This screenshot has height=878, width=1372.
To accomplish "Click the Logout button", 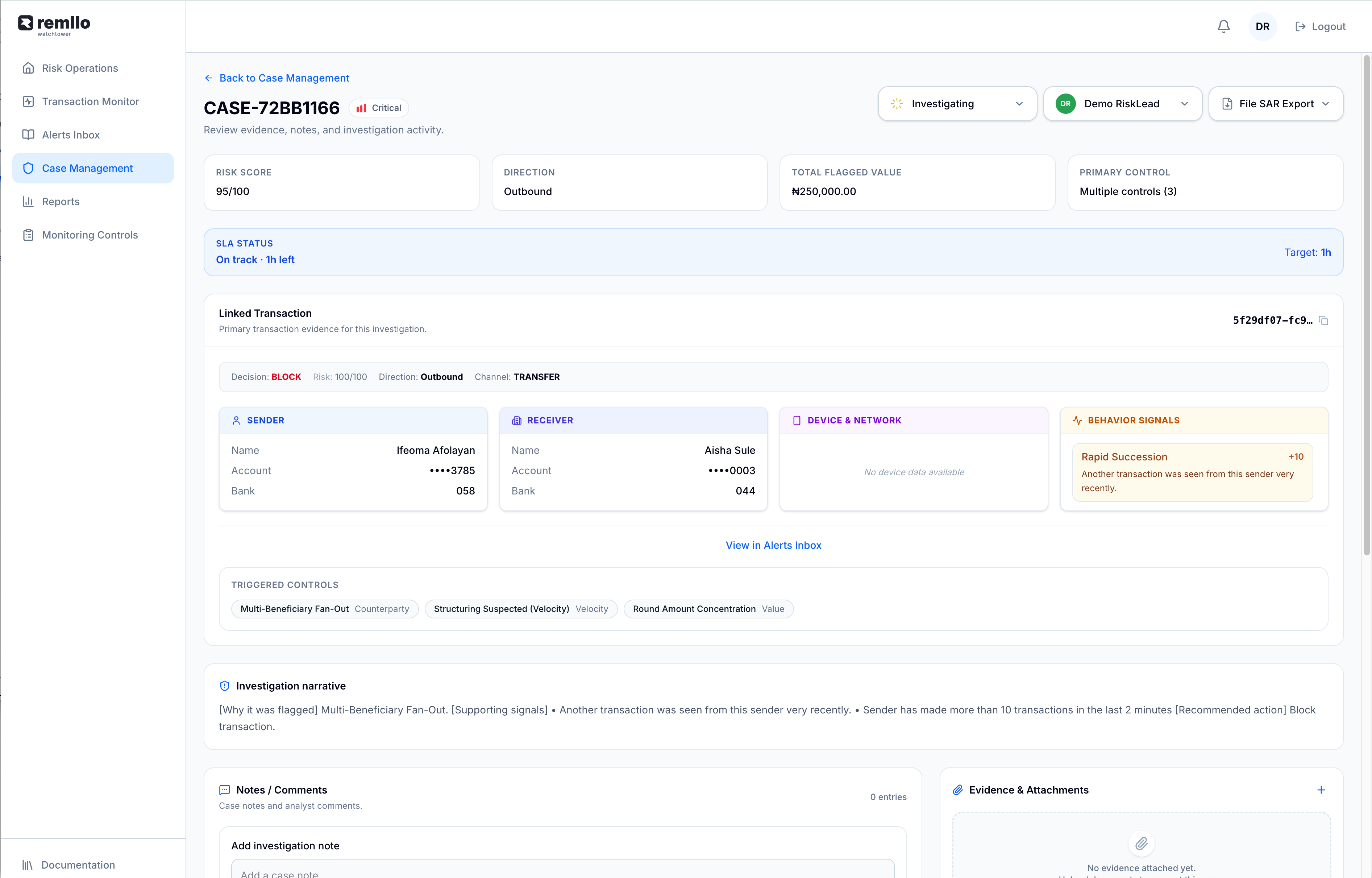I will click(x=1320, y=26).
